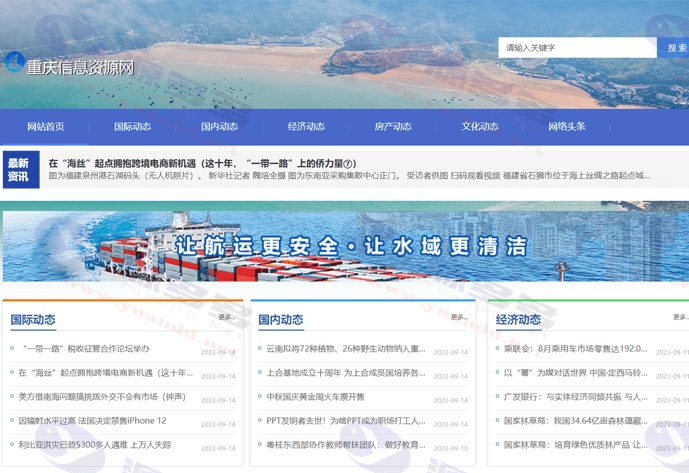
Task: Click the 让航运更安全 ship banner image
Action: [x=346, y=246]
